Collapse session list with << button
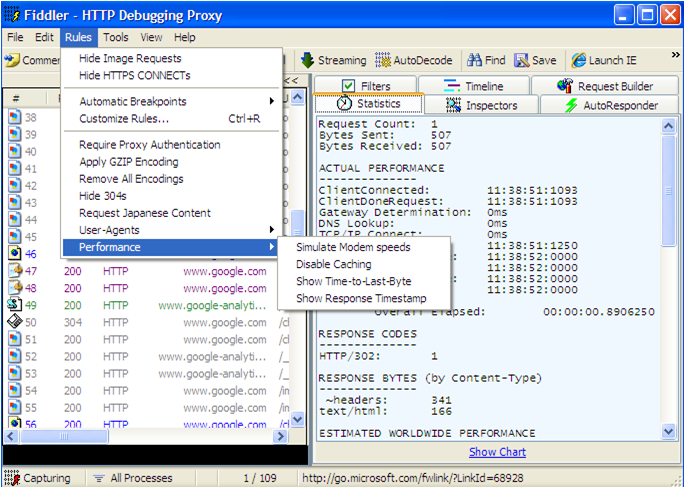Image resolution: width=685 pixels, height=488 pixels. point(291,80)
